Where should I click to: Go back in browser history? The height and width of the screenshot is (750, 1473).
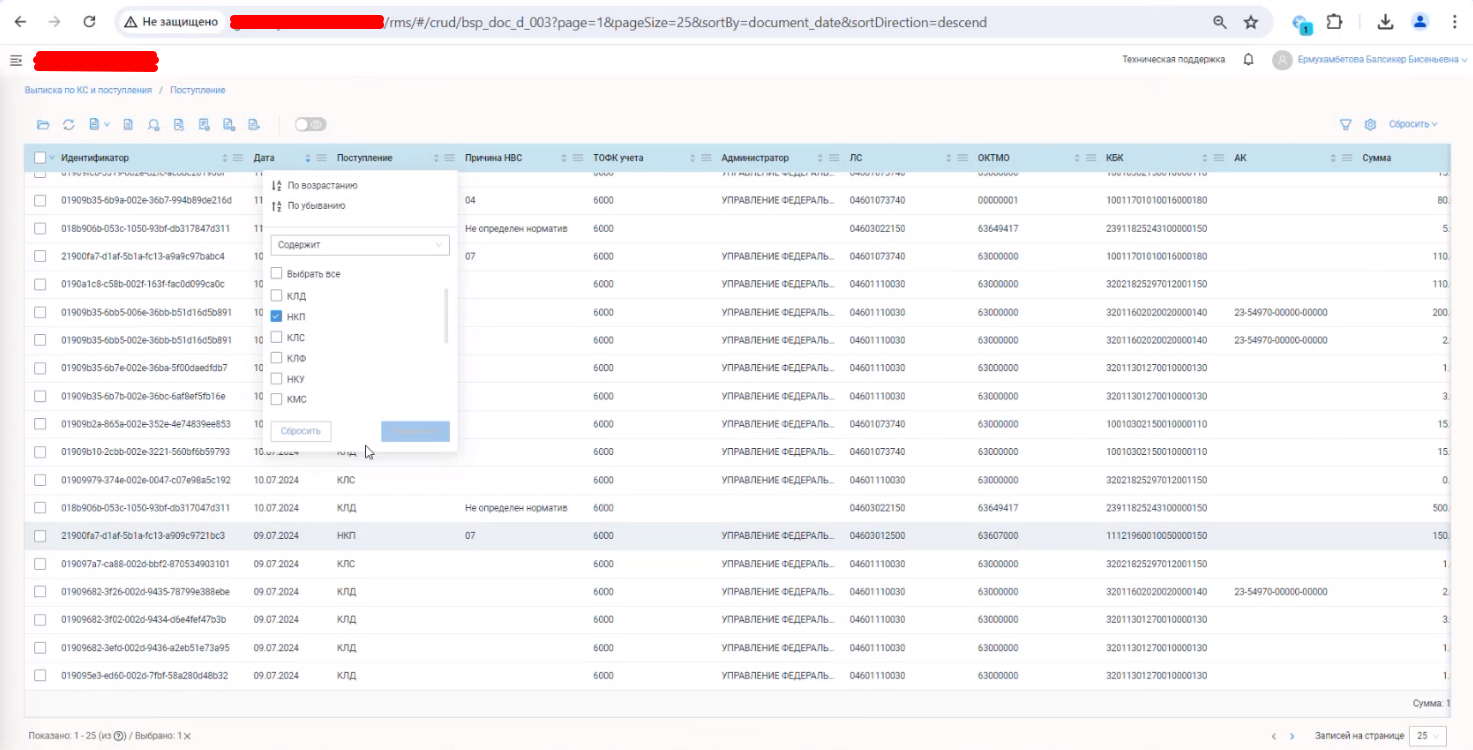coord(20,22)
